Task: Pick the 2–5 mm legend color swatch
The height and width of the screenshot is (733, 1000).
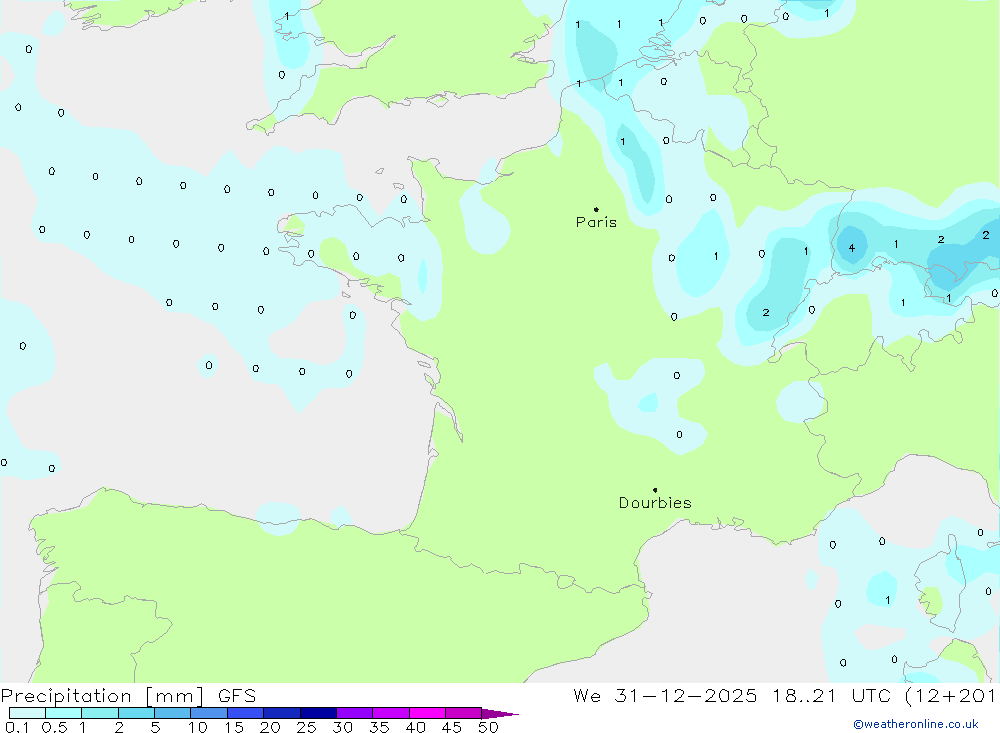Action: pyautogui.click(x=136, y=713)
